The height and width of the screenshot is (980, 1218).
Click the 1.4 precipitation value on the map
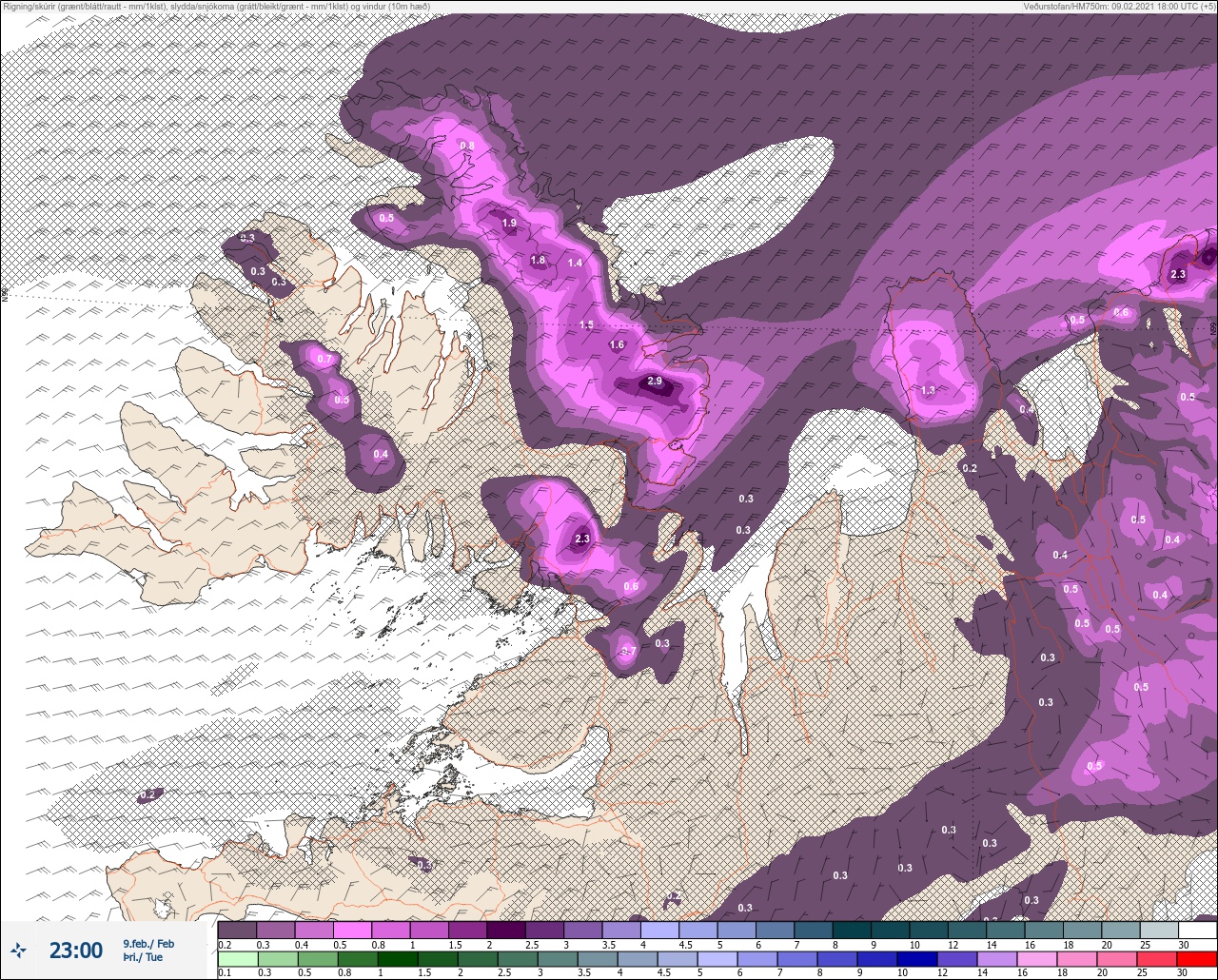coord(575,264)
